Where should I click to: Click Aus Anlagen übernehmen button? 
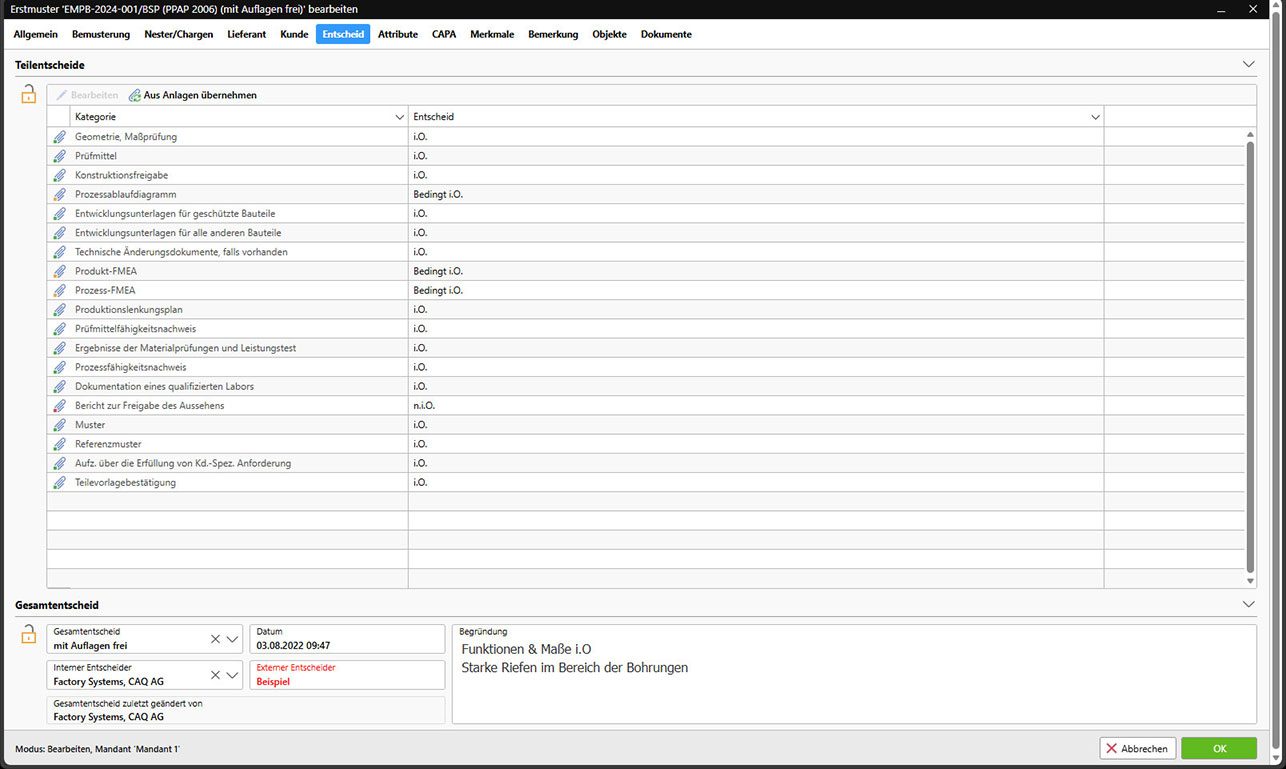coord(193,95)
